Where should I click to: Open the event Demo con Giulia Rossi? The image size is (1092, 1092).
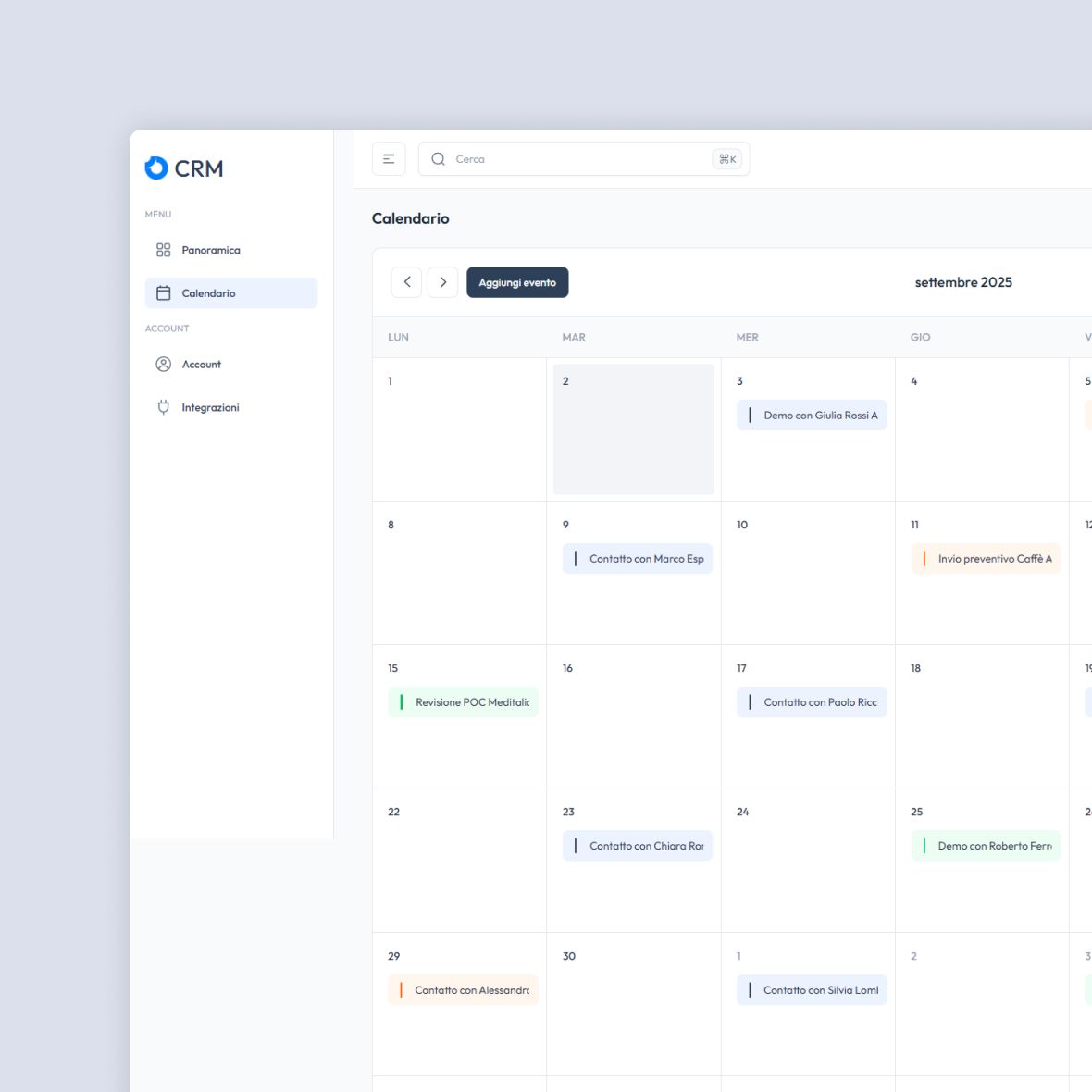pyautogui.click(x=812, y=415)
